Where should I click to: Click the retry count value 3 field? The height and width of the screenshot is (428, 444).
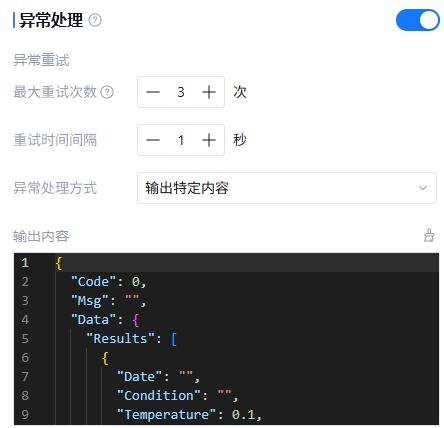181,92
